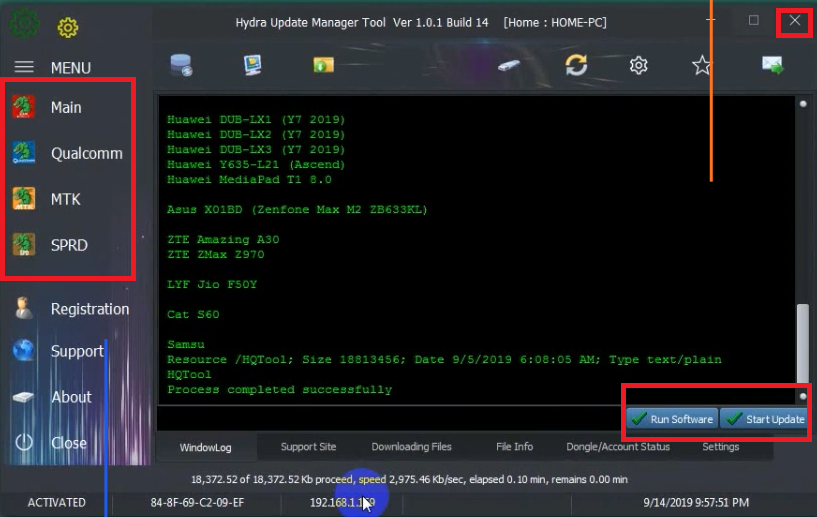Viewport: 817px width, 517px height.
Task: Open the Settings tab
Action: click(721, 447)
